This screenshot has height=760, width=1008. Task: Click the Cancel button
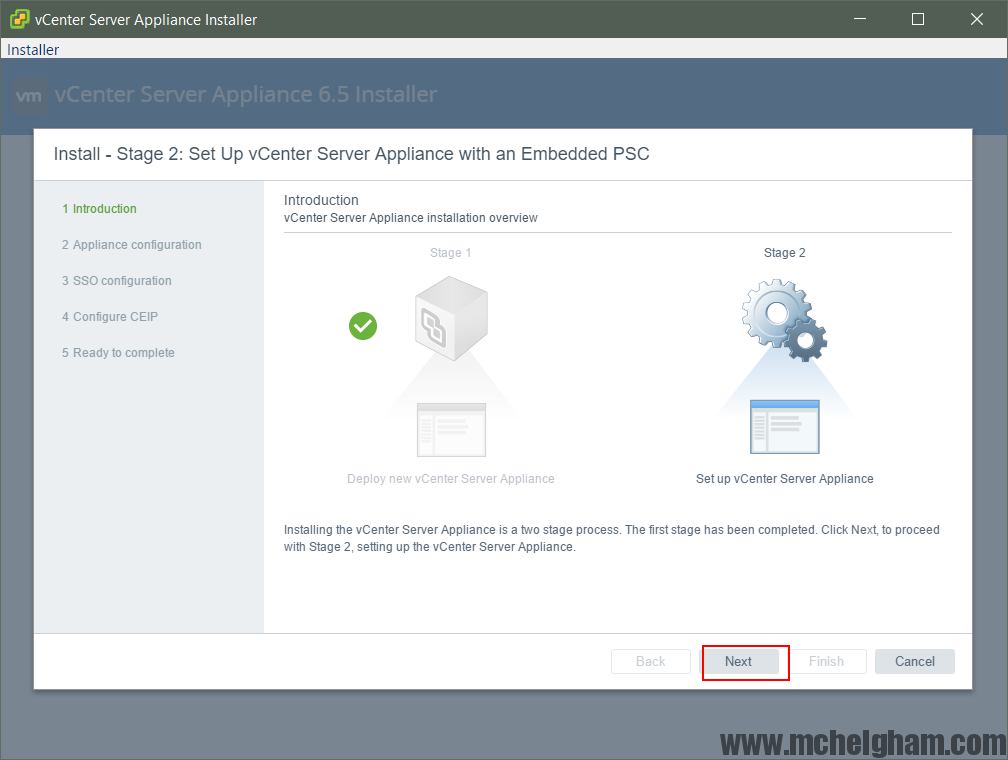point(914,662)
